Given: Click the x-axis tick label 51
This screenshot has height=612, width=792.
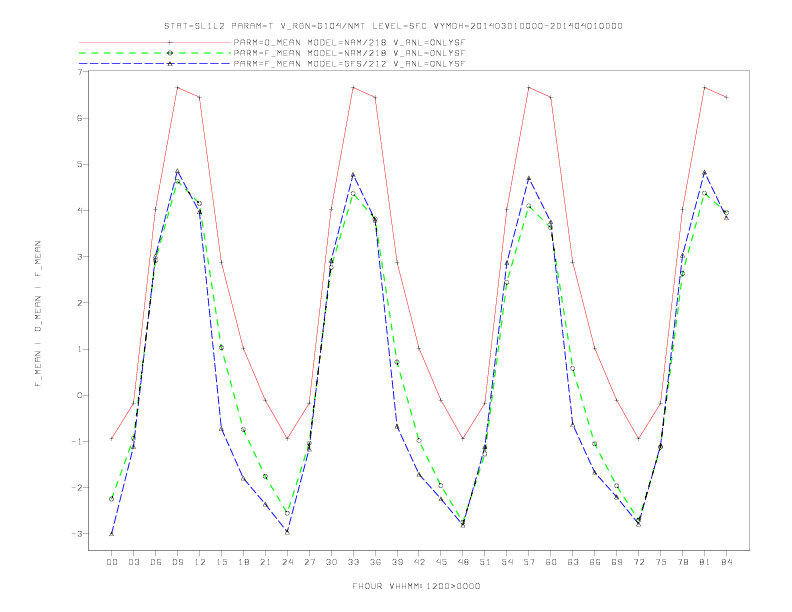Looking at the screenshot, I should point(485,562).
